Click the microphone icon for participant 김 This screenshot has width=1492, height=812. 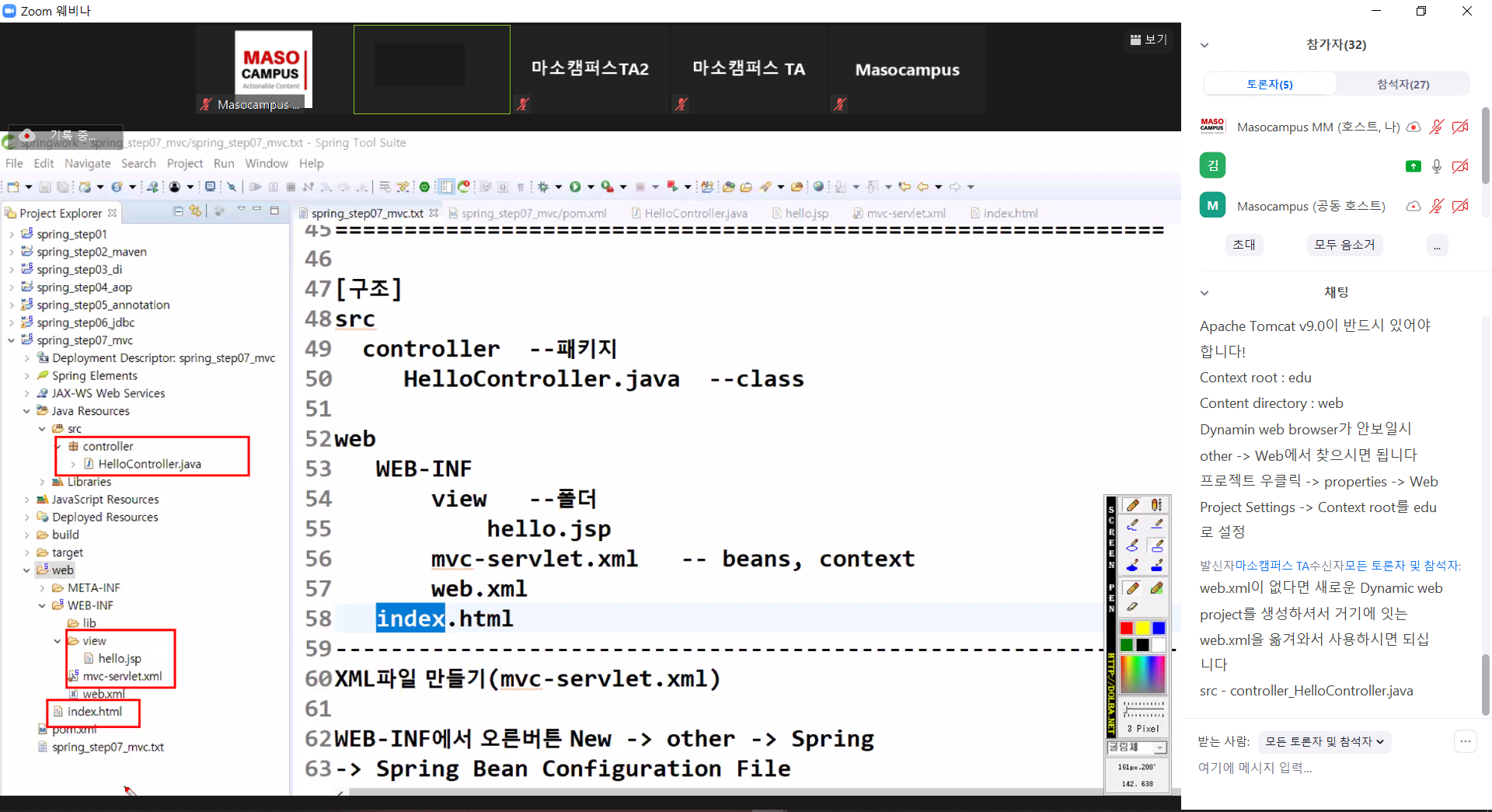click(x=1437, y=166)
